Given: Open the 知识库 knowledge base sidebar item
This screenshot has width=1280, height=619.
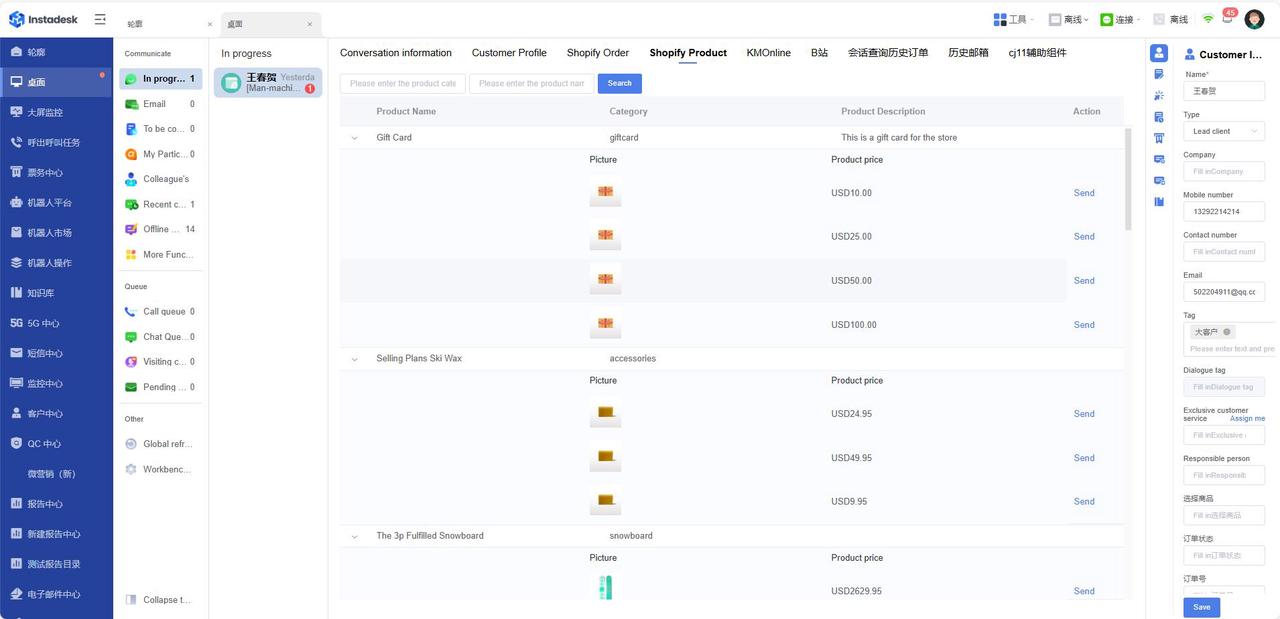Looking at the screenshot, I should click(40, 293).
